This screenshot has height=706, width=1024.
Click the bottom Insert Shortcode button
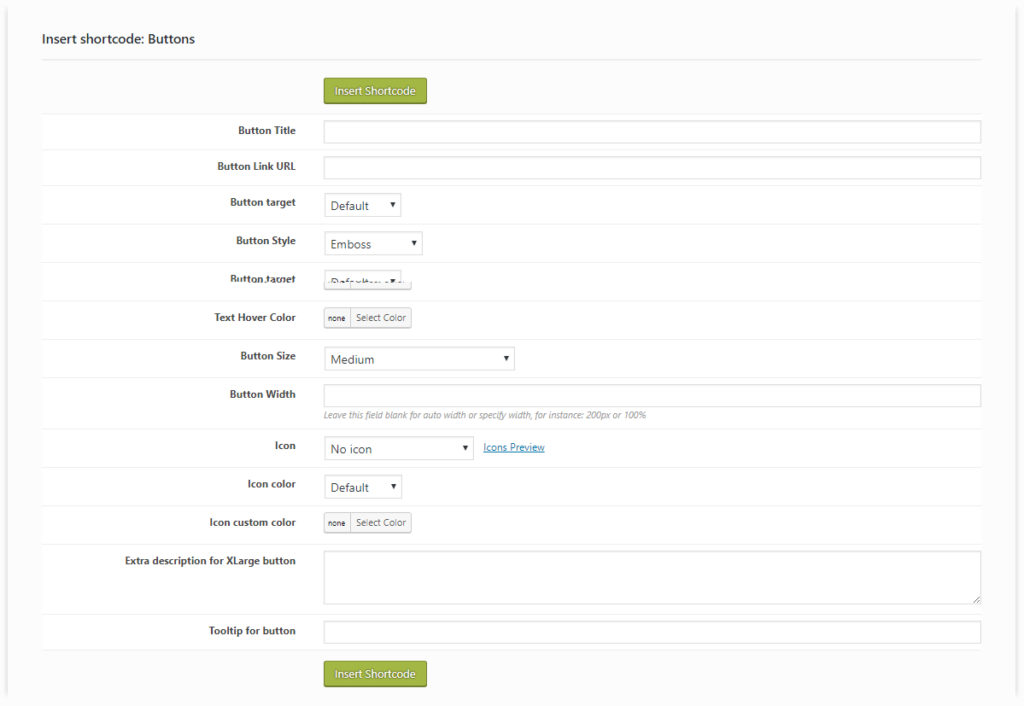pos(375,673)
